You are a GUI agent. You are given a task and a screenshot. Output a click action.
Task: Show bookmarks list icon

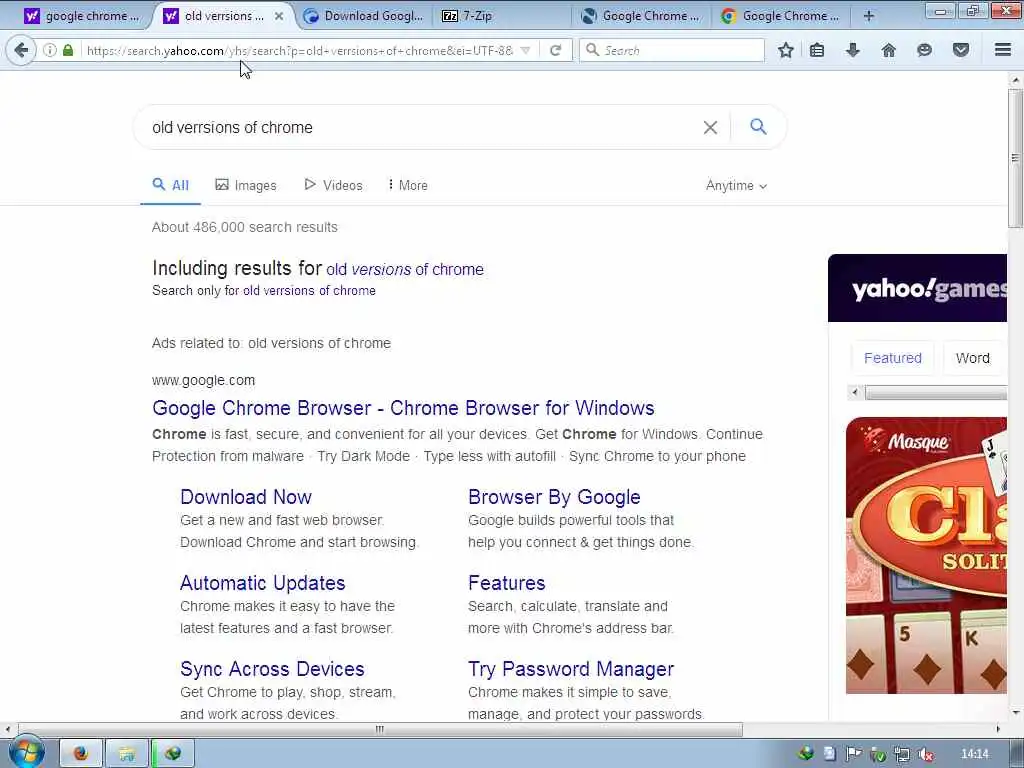tap(817, 50)
